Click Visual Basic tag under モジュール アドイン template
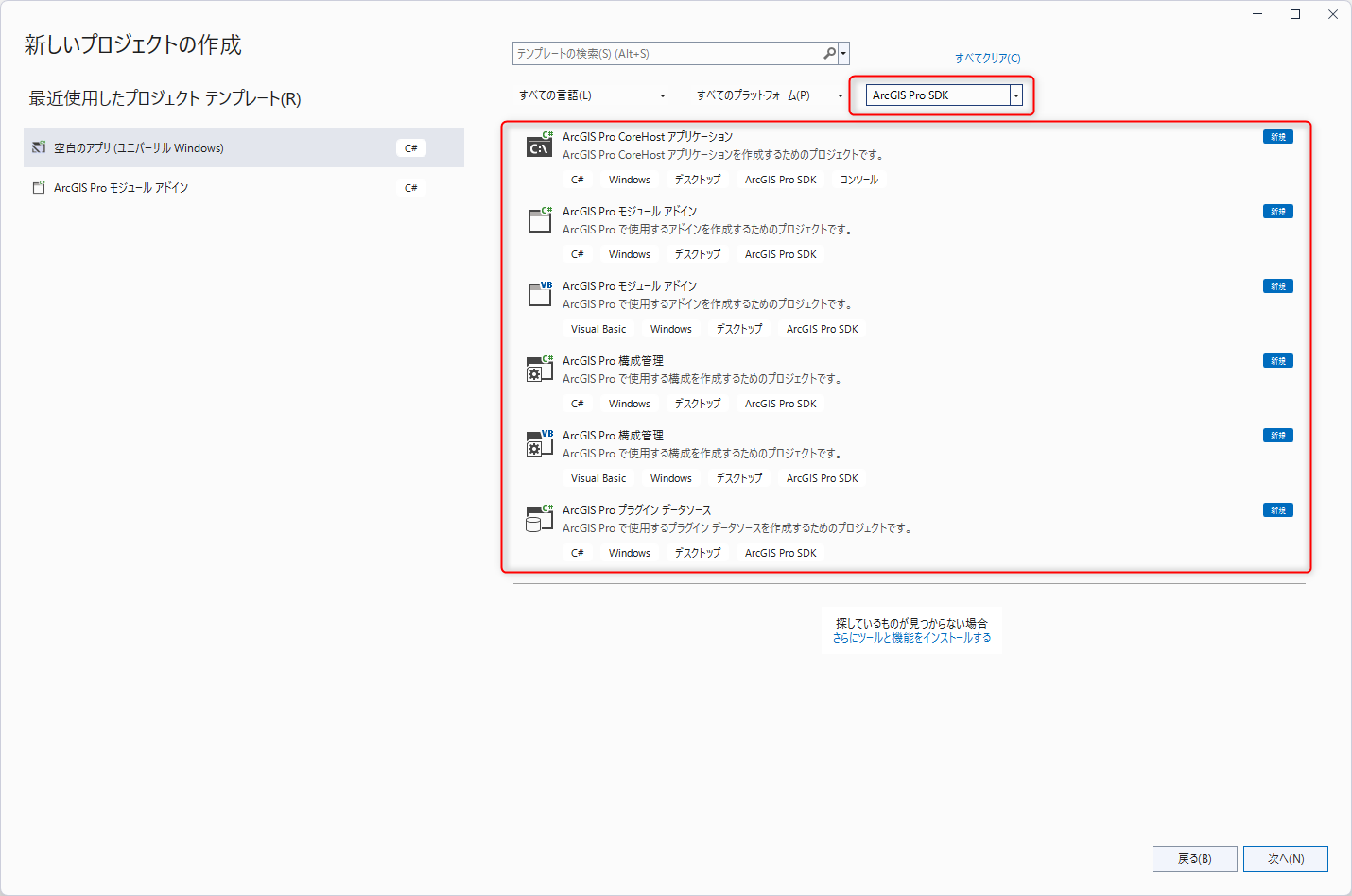Viewport: 1352px width, 896px height. click(598, 329)
